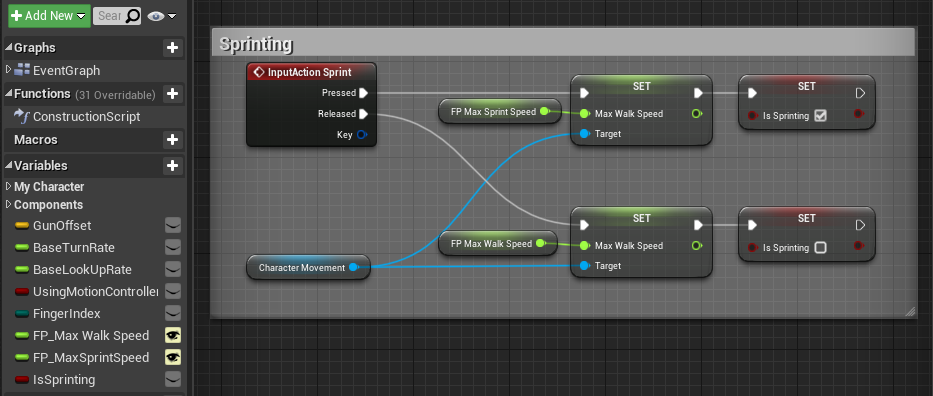
Task: Select the EventGraph graph icon
Action: [x=23, y=70]
